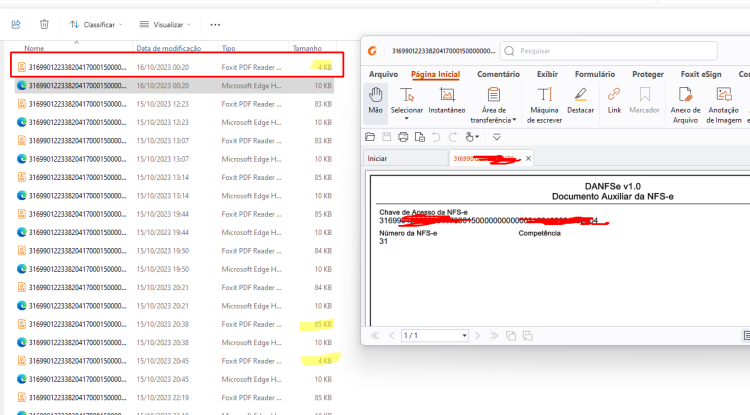Select the Foxit PDF file dated 15/10/2023 13:14

click(x=174, y=177)
